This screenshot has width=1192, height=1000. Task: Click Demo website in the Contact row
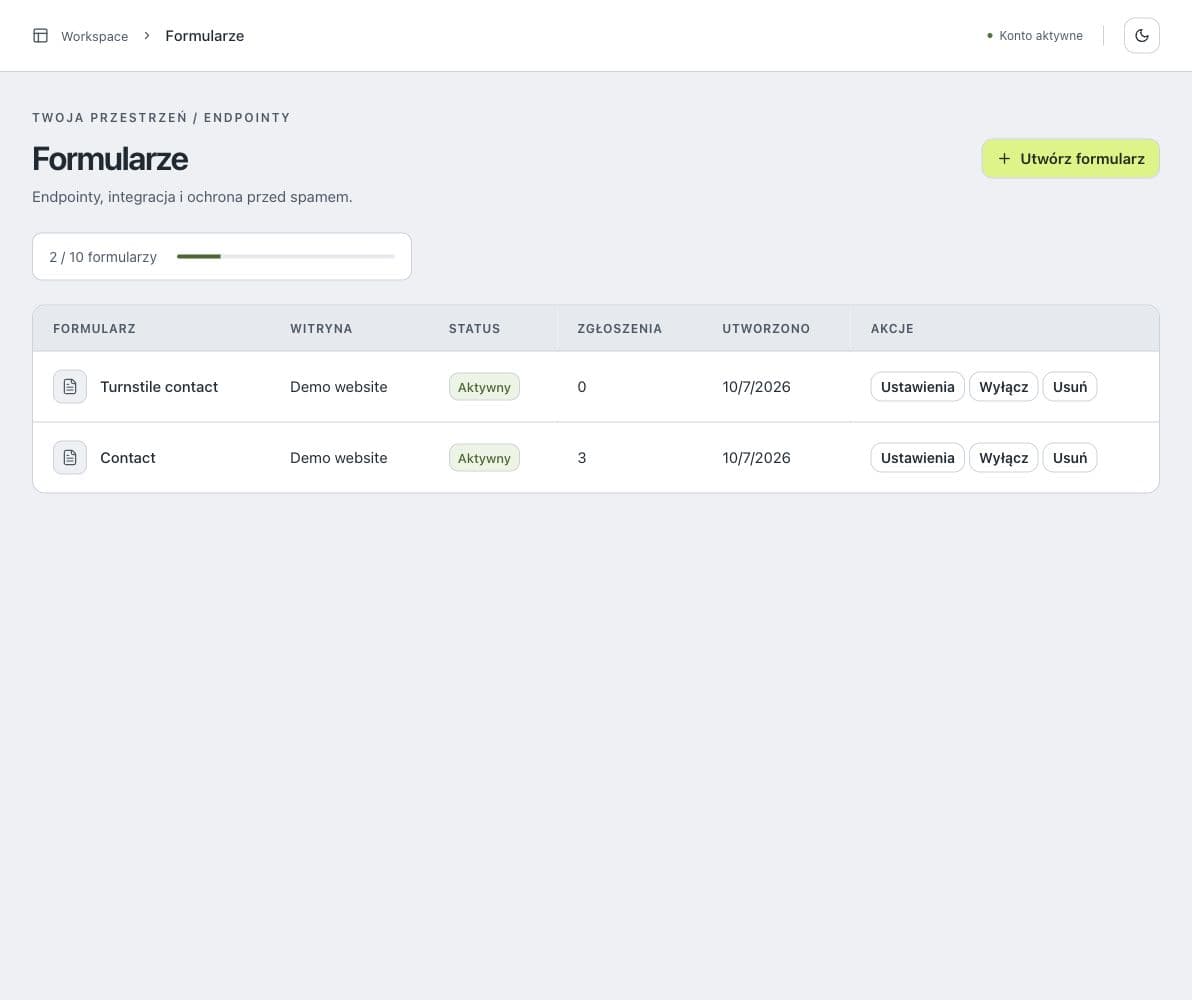click(x=338, y=458)
